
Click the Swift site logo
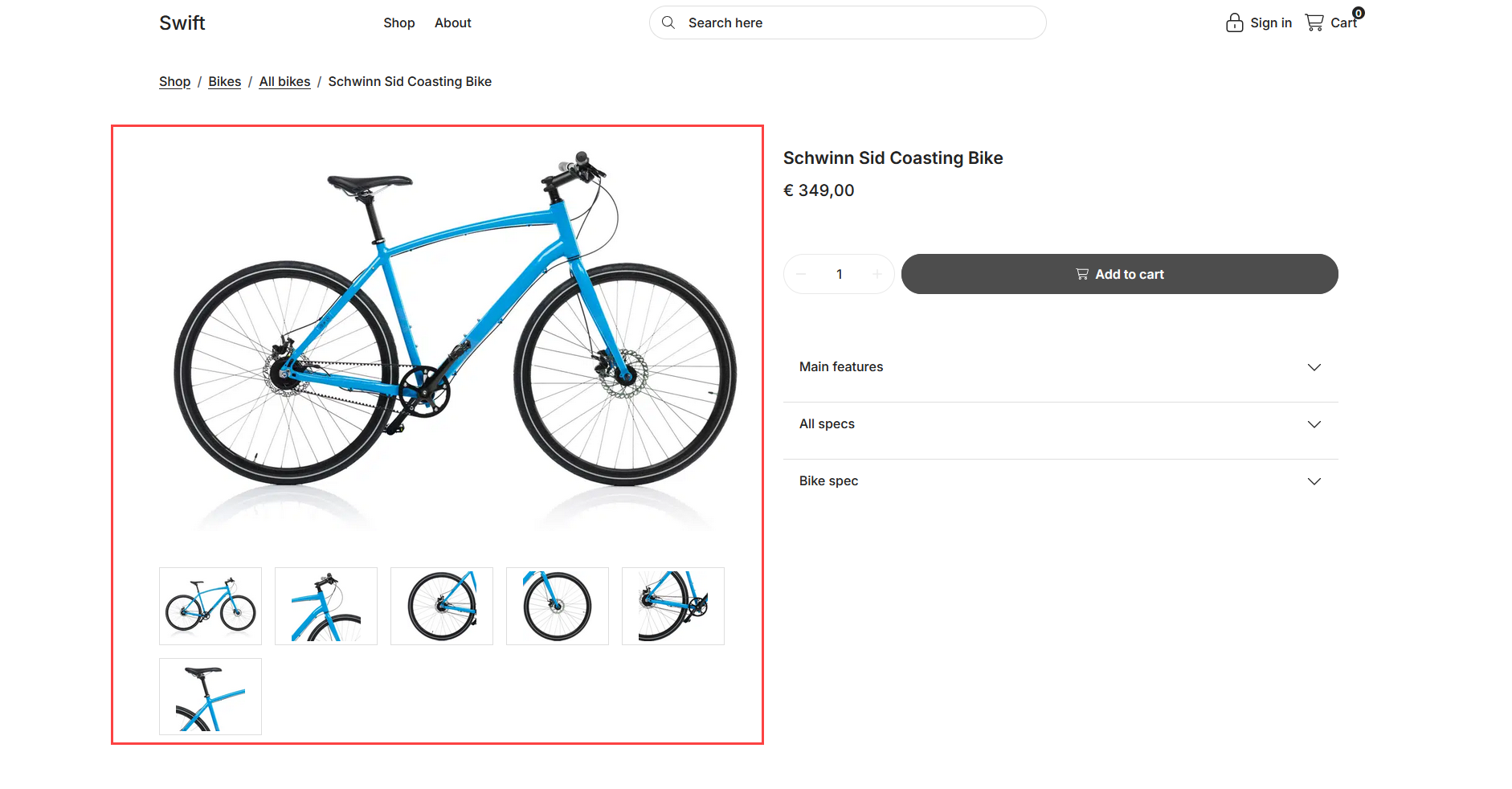[182, 22]
